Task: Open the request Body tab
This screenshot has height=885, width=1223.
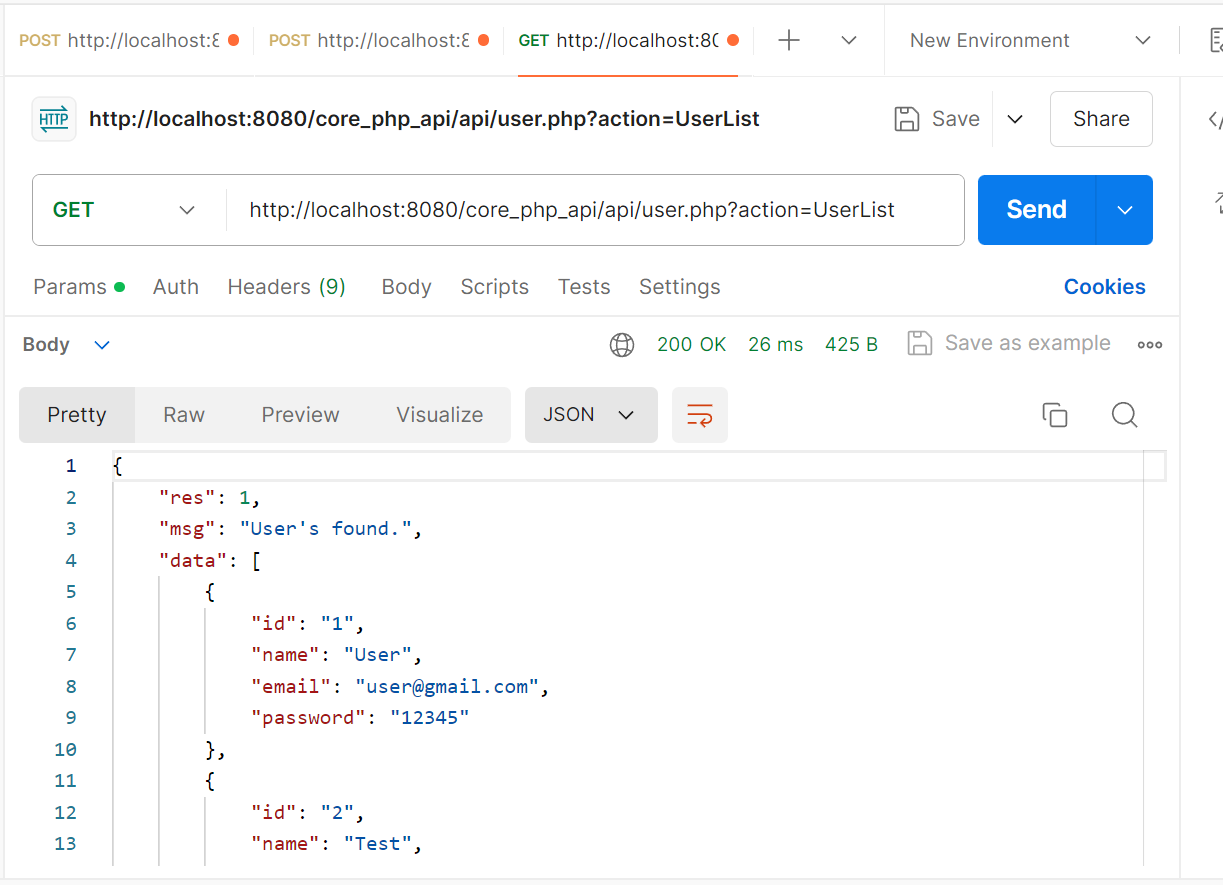Action: tap(407, 287)
